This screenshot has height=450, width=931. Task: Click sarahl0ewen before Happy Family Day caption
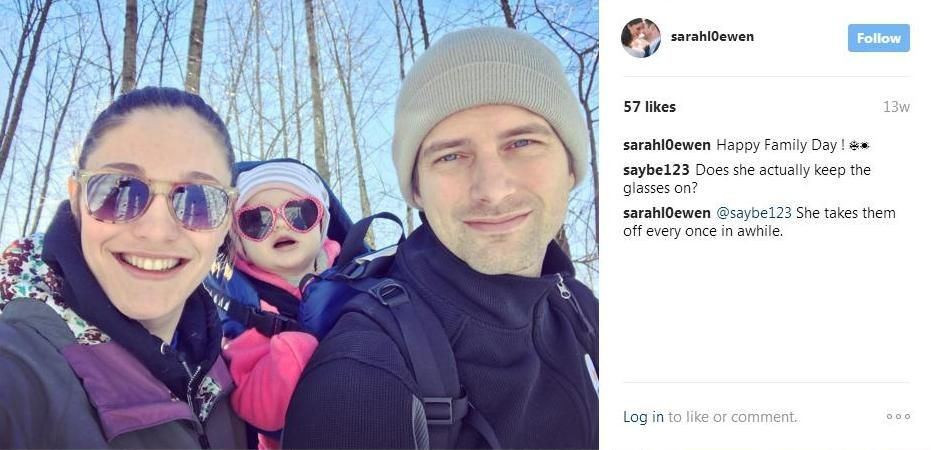(667, 145)
